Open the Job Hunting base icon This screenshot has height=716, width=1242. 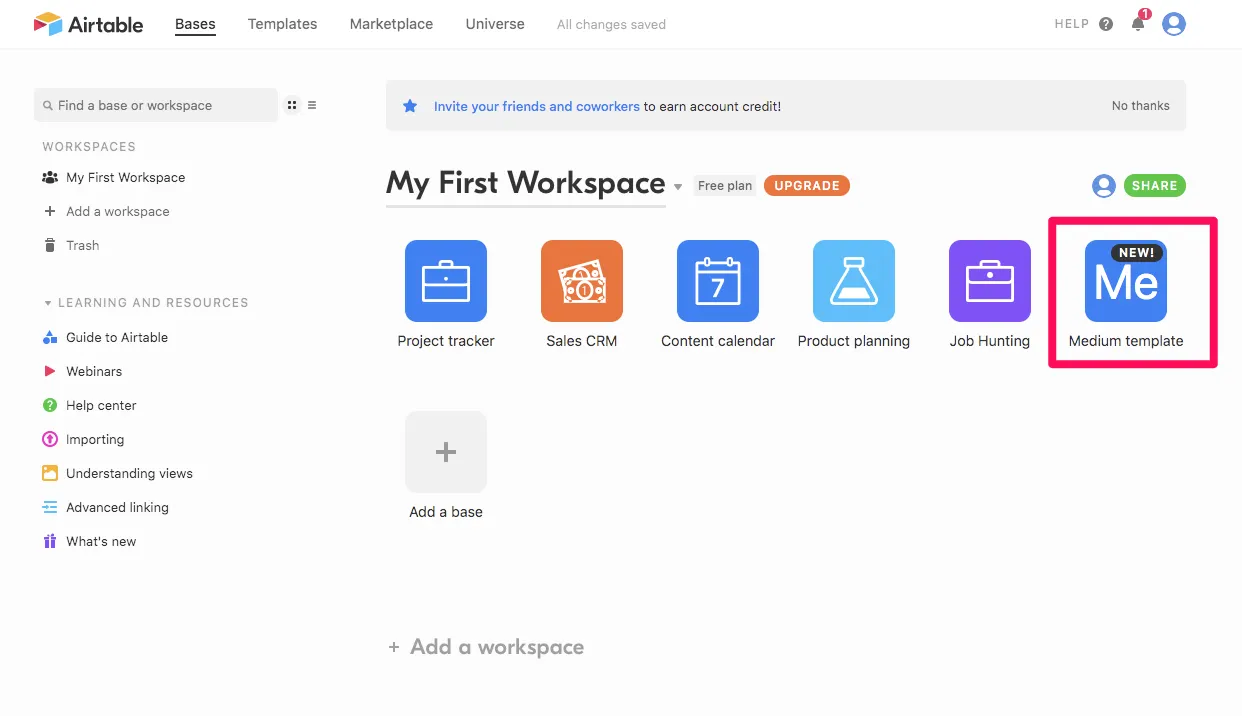pyautogui.click(x=990, y=281)
